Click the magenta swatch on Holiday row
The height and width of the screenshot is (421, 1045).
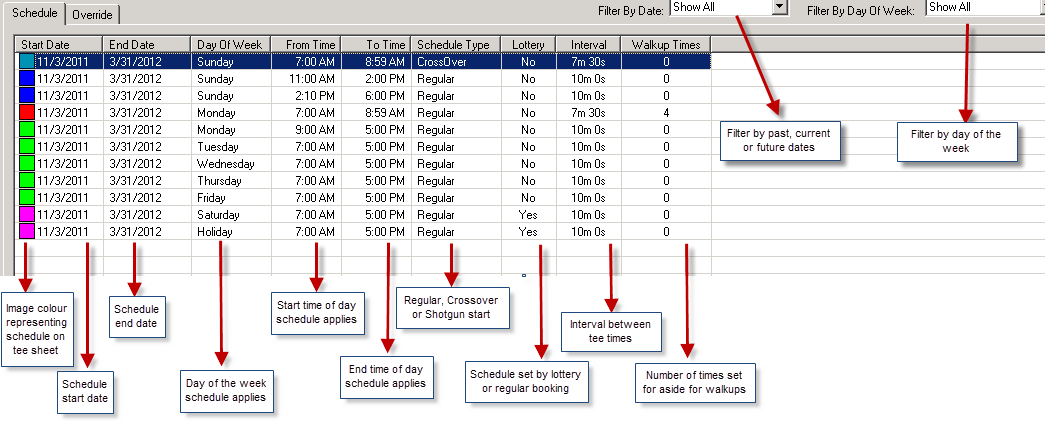click(x=26, y=231)
